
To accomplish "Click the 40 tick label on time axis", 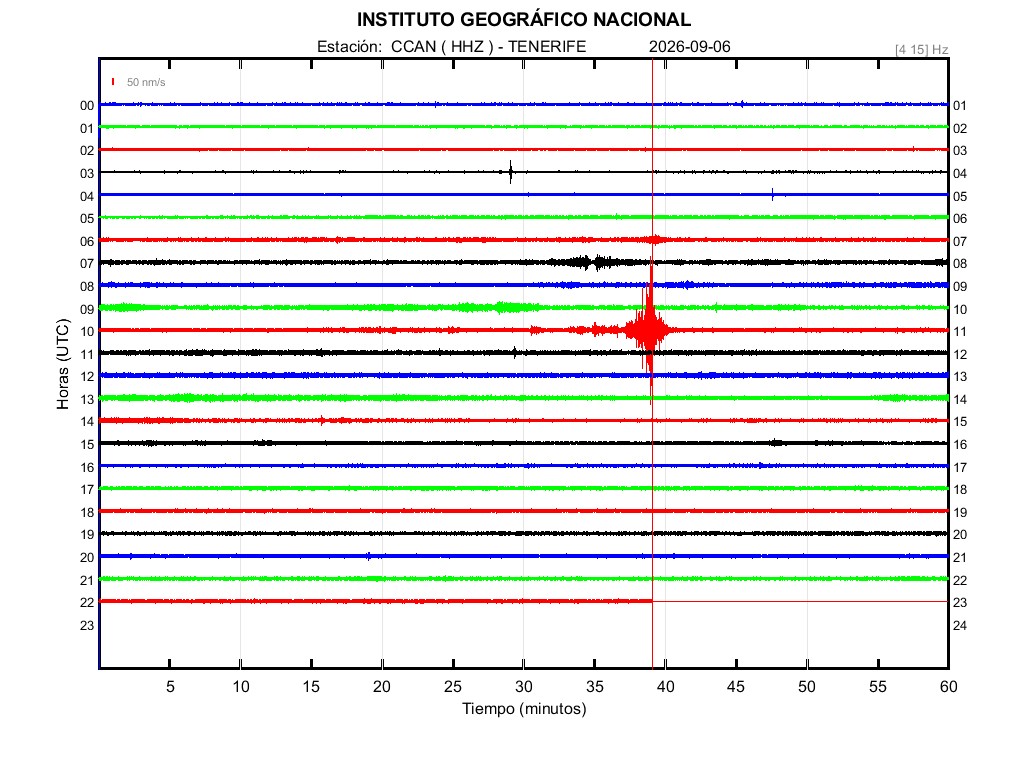I will coord(665,686).
